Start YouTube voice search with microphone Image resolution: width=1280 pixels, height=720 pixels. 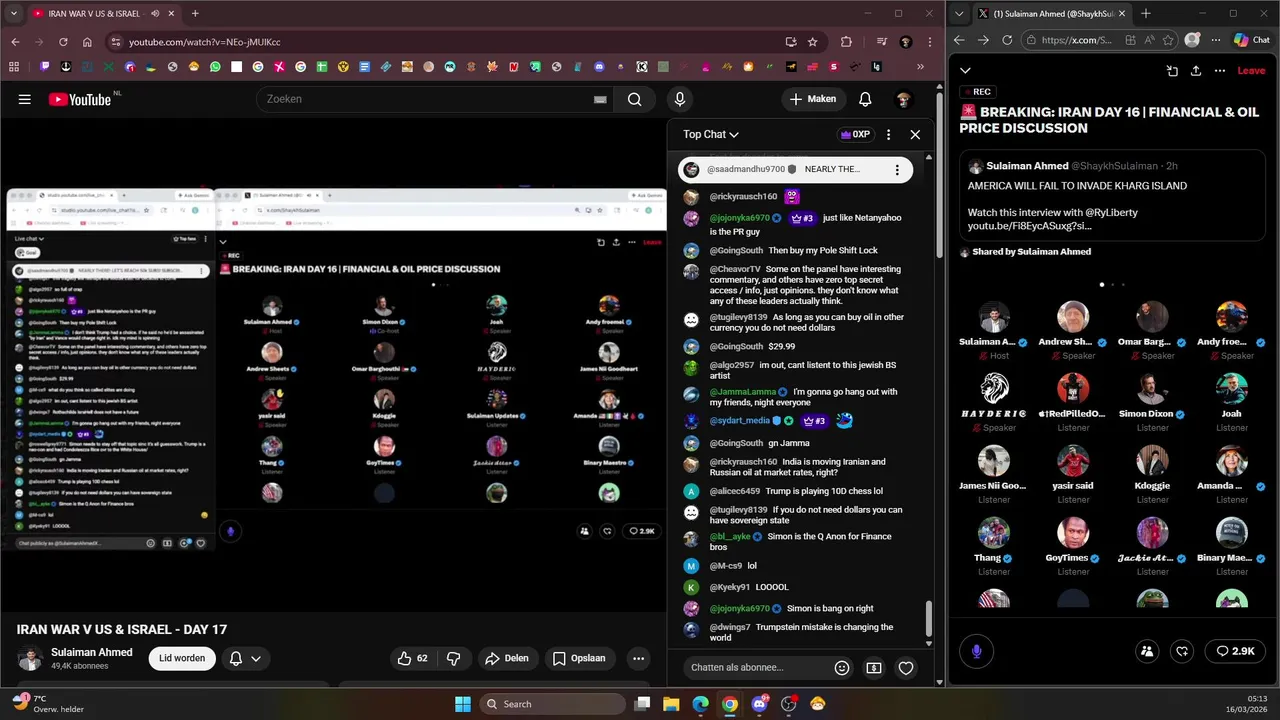(680, 99)
